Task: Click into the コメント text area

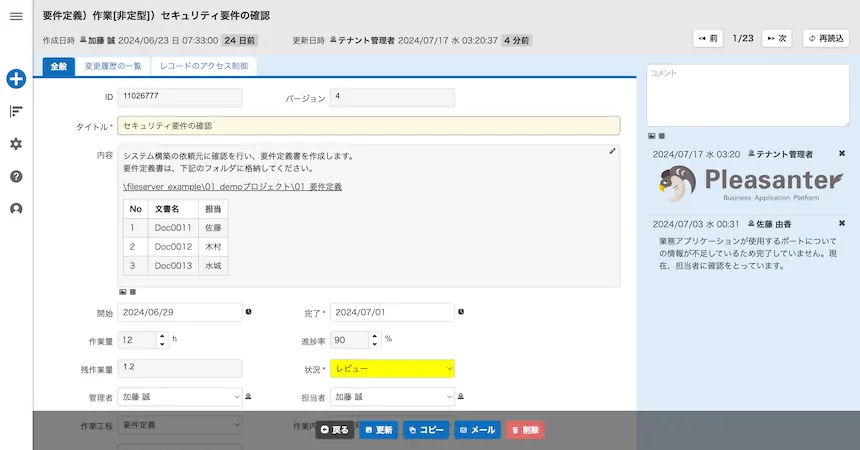Action: 748,96
